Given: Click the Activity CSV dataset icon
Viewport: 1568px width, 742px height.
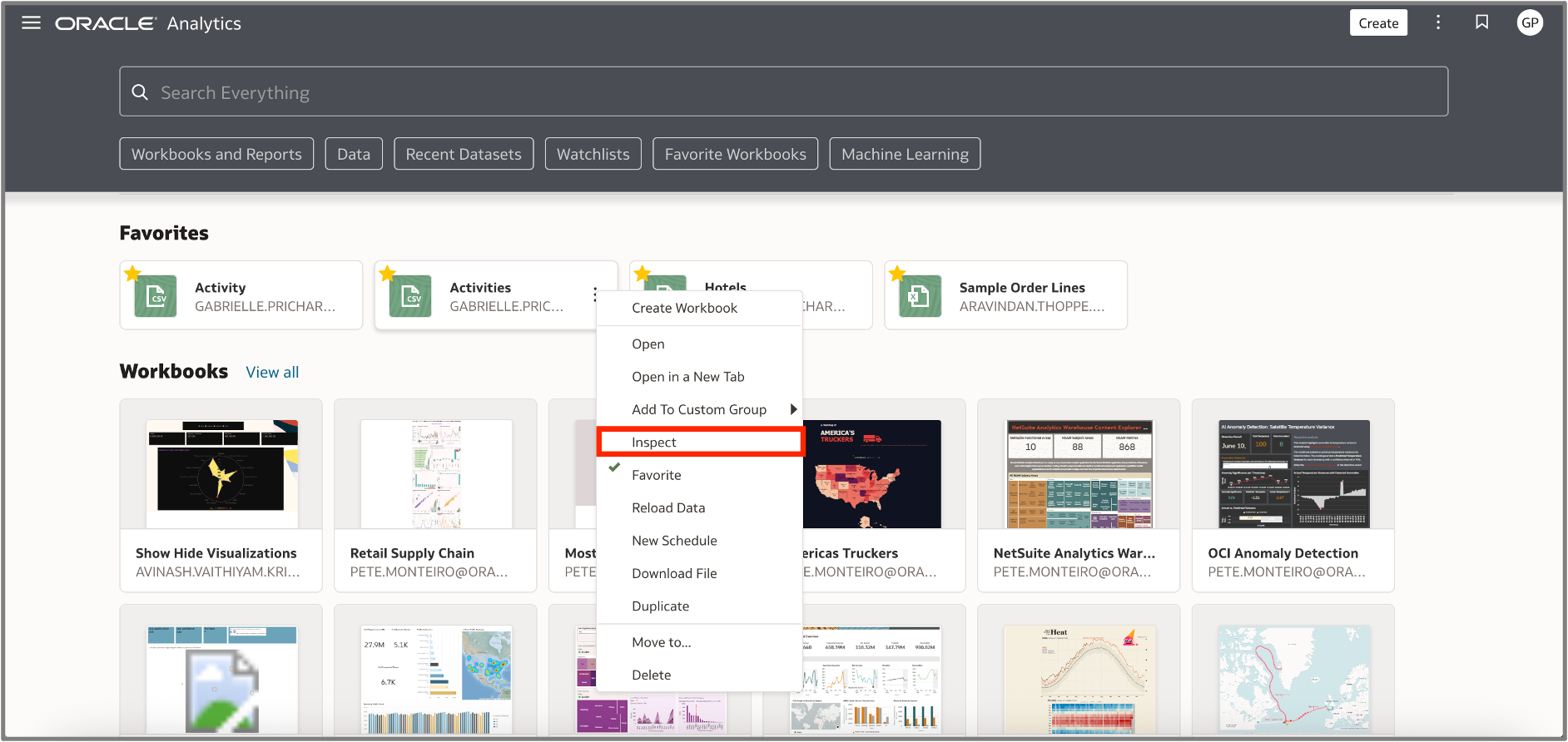Looking at the screenshot, I should pyautogui.click(x=156, y=296).
